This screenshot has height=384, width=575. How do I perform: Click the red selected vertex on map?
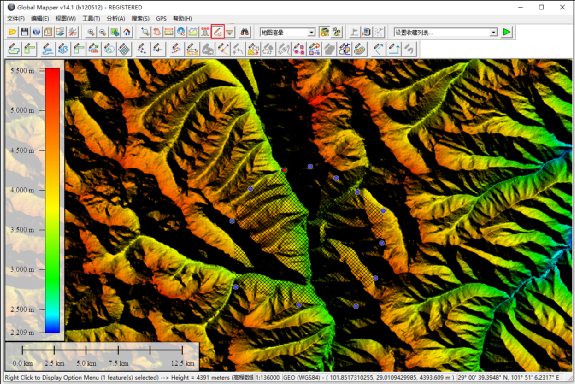click(x=284, y=170)
